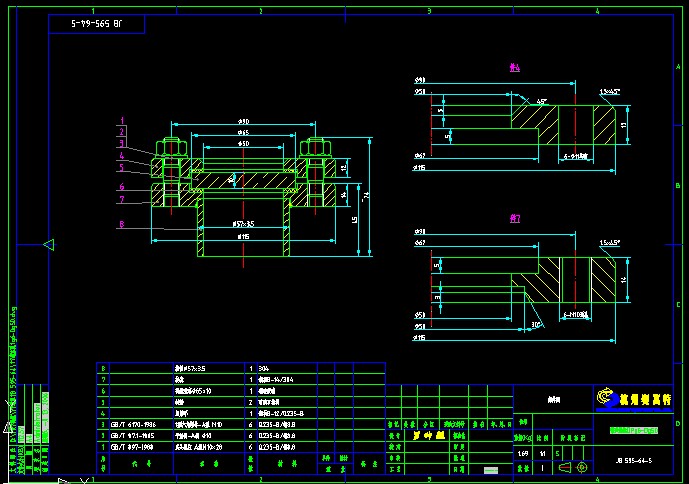
Task: Select the φ115 dimension below the assembly
Action: (244, 238)
